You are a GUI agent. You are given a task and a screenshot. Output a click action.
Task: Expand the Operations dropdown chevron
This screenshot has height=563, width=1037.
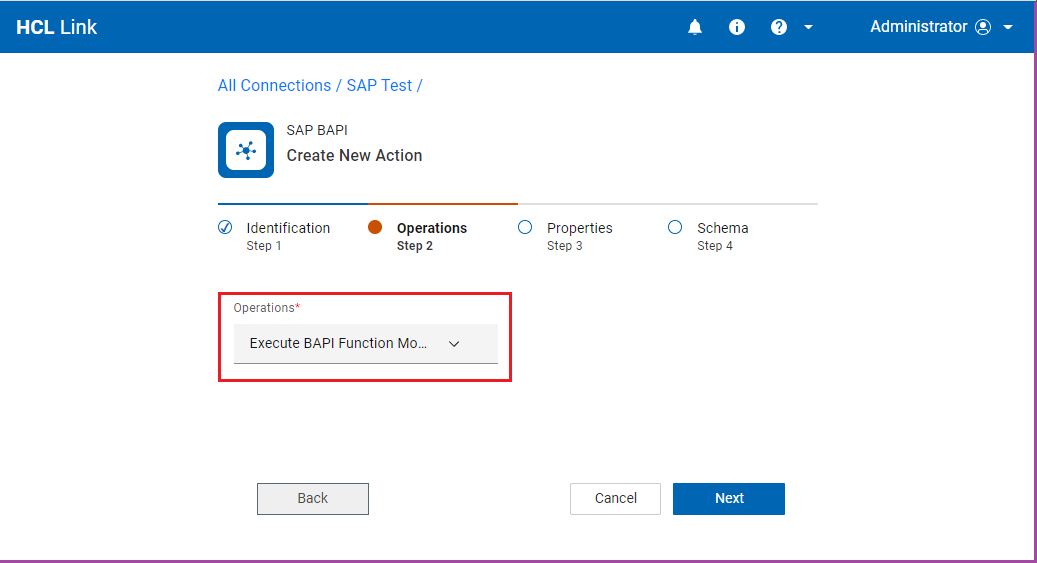point(454,343)
